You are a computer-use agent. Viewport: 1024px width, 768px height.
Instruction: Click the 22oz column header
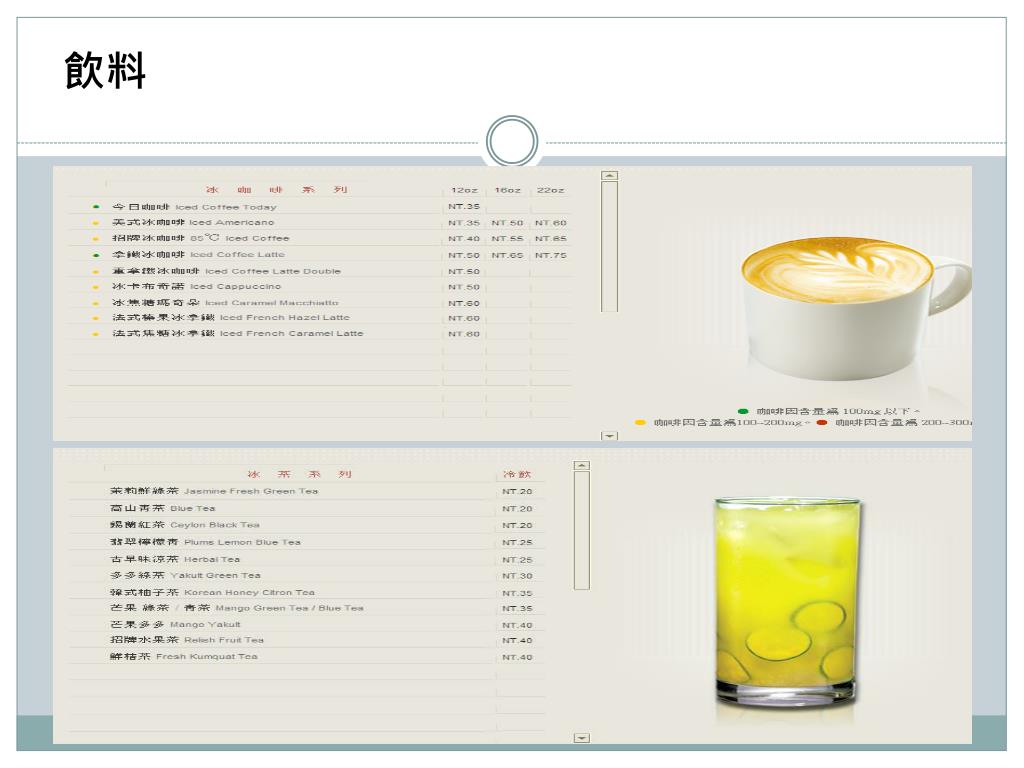pos(551,190)
